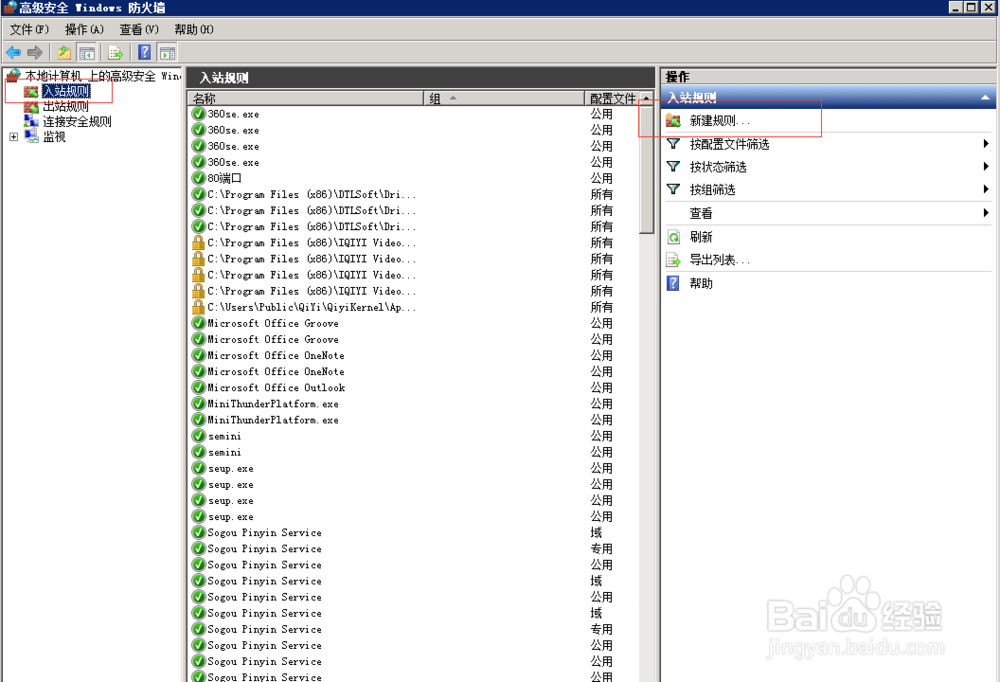Screen dimensions: 1000x682
Task: Click the 名称 column header
Action: click(306, 98)
